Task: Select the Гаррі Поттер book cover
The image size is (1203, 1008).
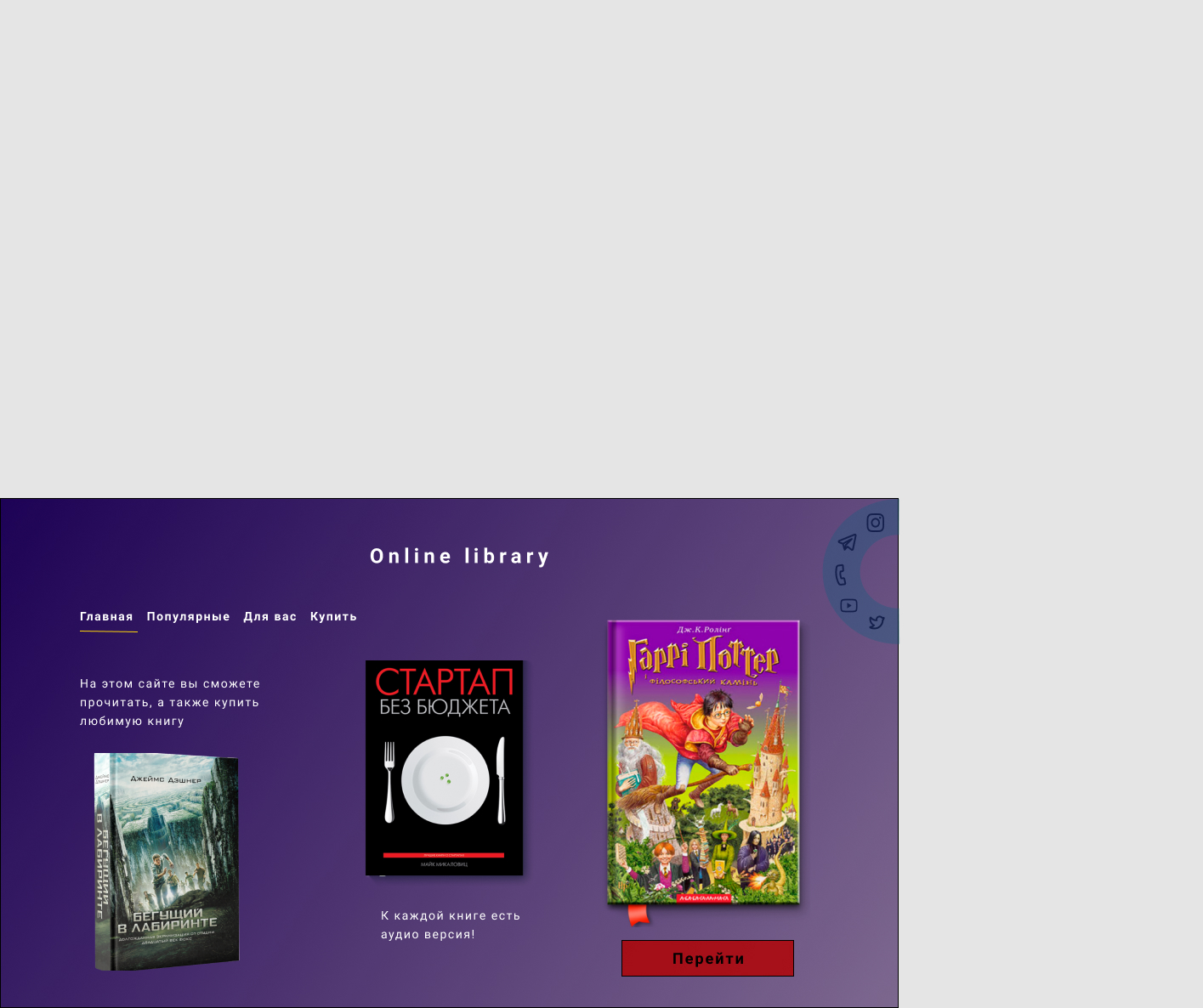Action: point(703,763)
